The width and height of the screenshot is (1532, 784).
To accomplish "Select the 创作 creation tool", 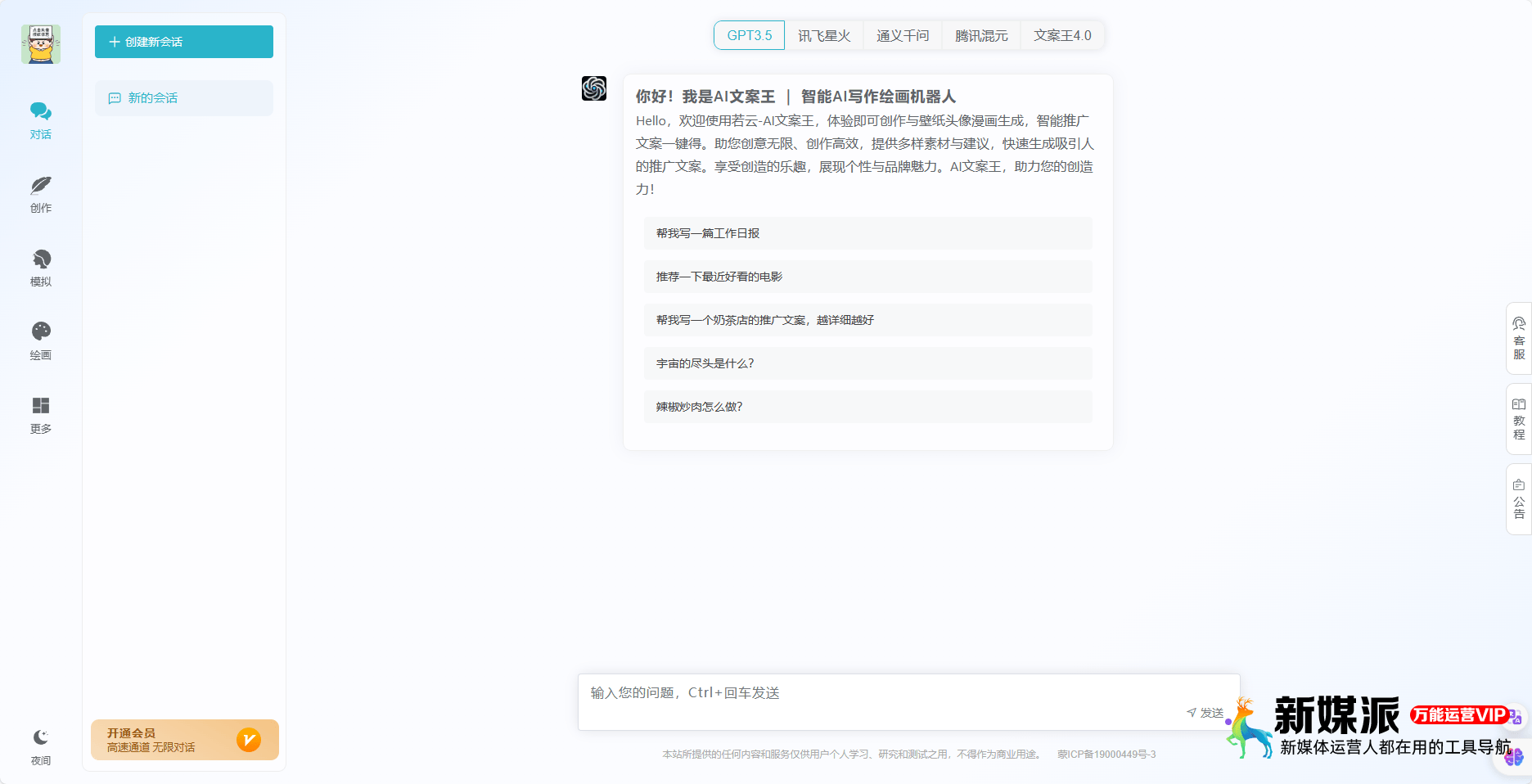I will pos(41,194).
